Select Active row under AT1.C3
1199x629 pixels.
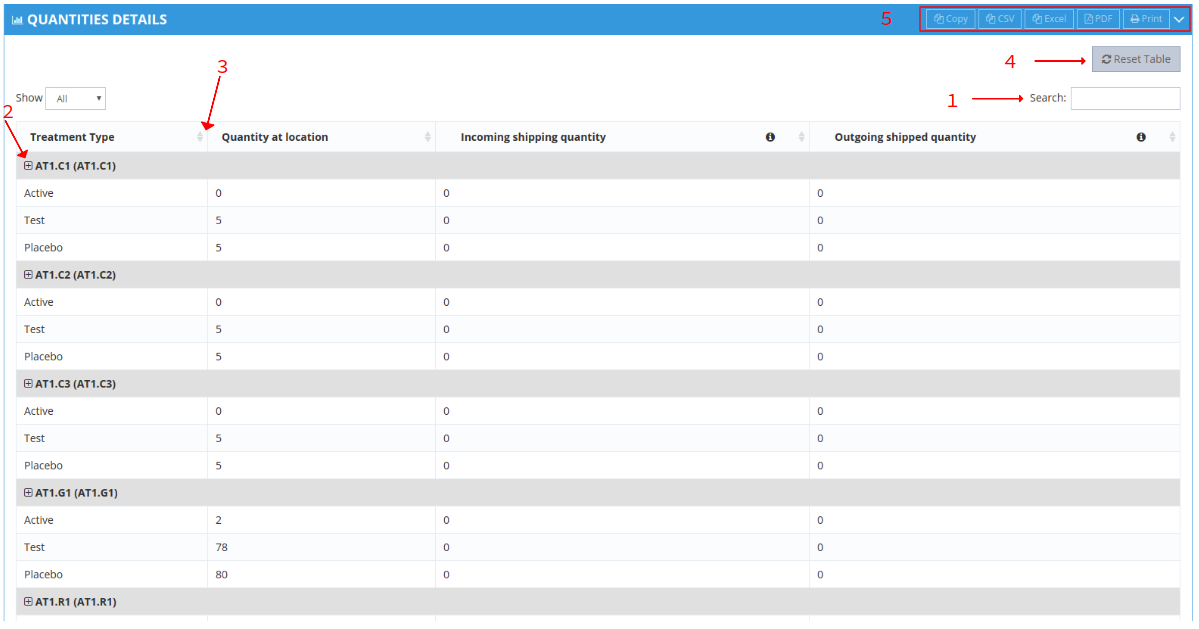(x=598, y=411)
